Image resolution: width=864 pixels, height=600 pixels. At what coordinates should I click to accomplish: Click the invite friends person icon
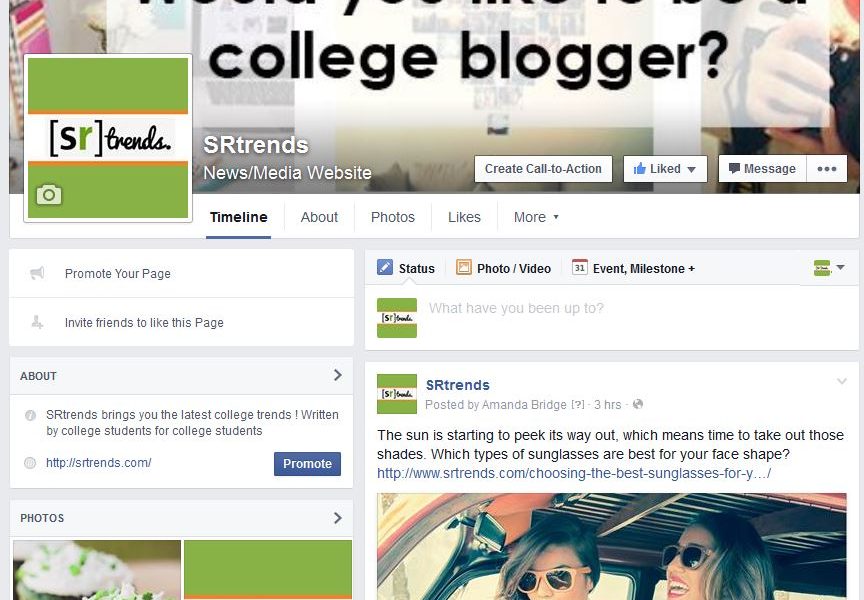(x=37, y=322)
